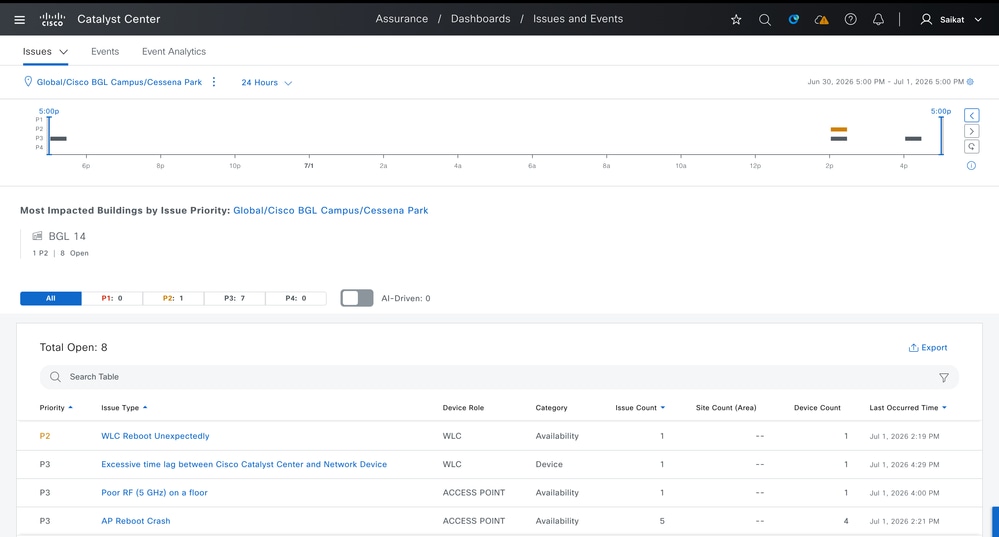Screen dimensions: 999x537
Task: Filter issues by P2: 1
Action: [x=173, y=298]
